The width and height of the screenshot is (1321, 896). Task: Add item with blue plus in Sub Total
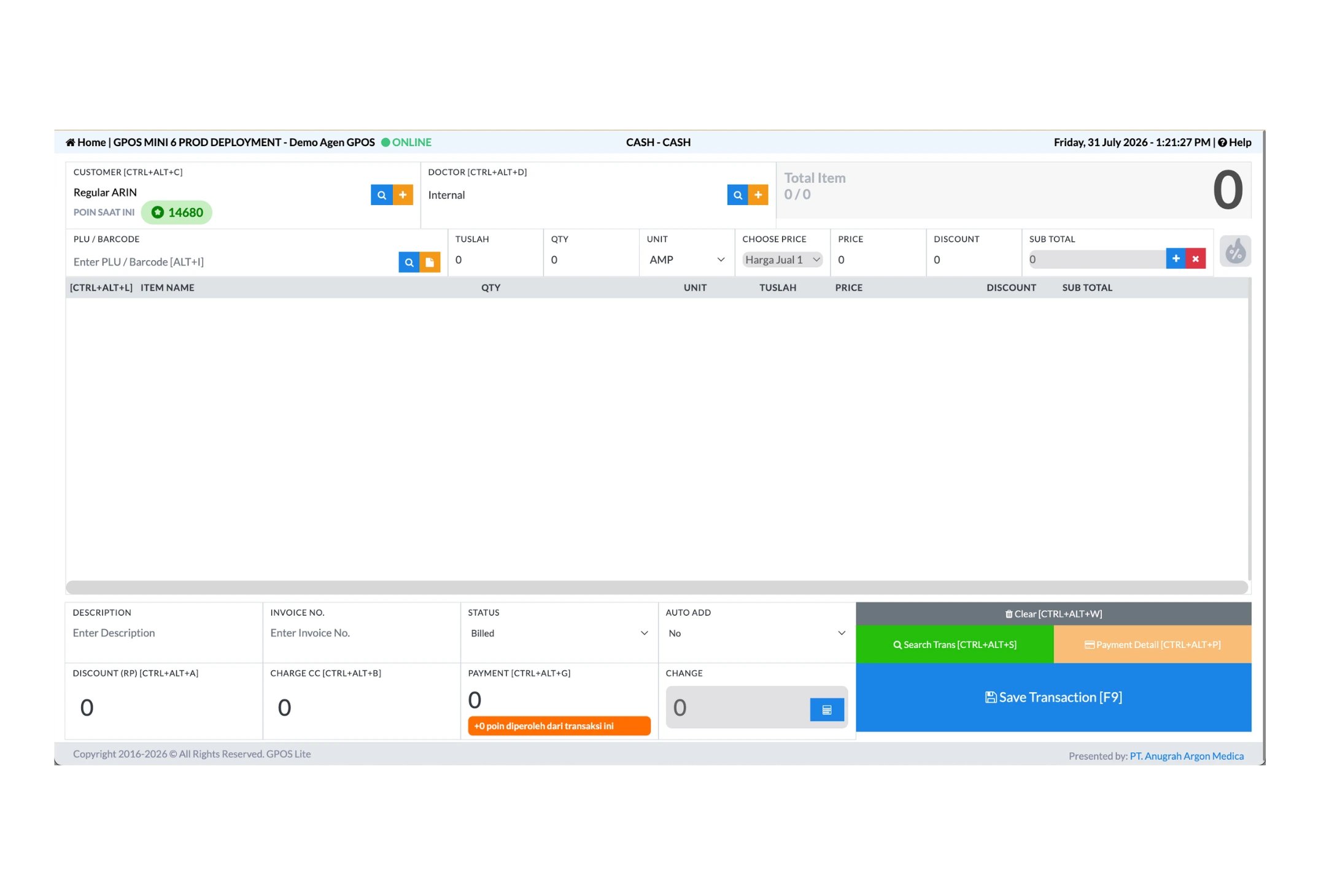1176,259
